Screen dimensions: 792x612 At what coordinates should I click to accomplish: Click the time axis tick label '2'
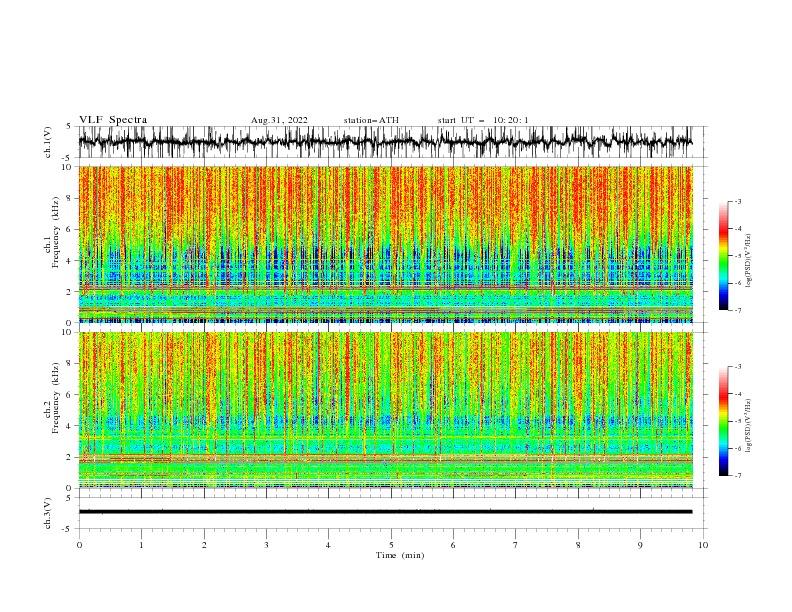[204, 545]
